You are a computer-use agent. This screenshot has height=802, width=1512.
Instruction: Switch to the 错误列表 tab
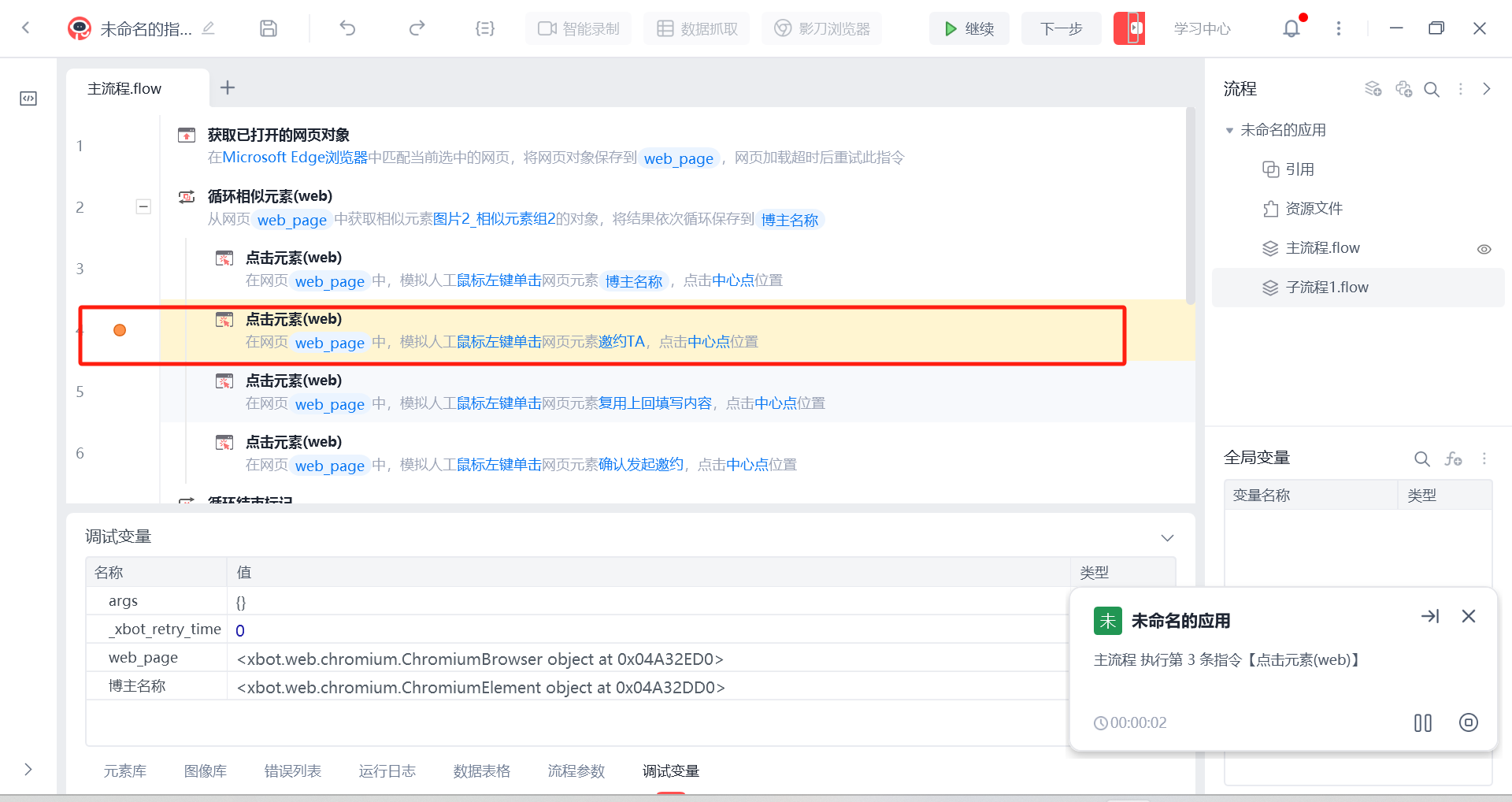click(x=293, y=771)
